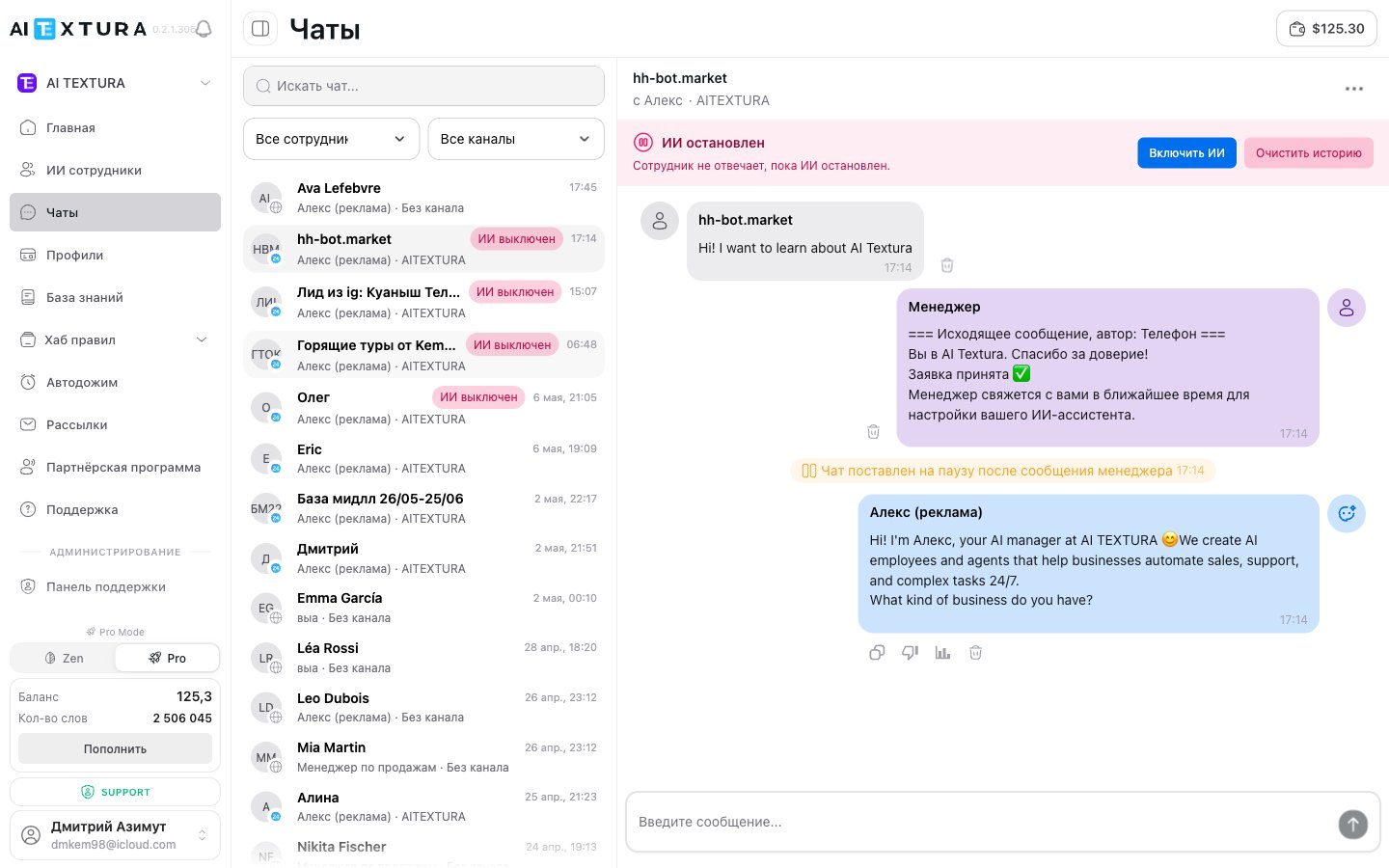Open the Лид из ig: Куаныш chat
The width and height of the screenshot is (1389, 868).
[x=423, y=302]
